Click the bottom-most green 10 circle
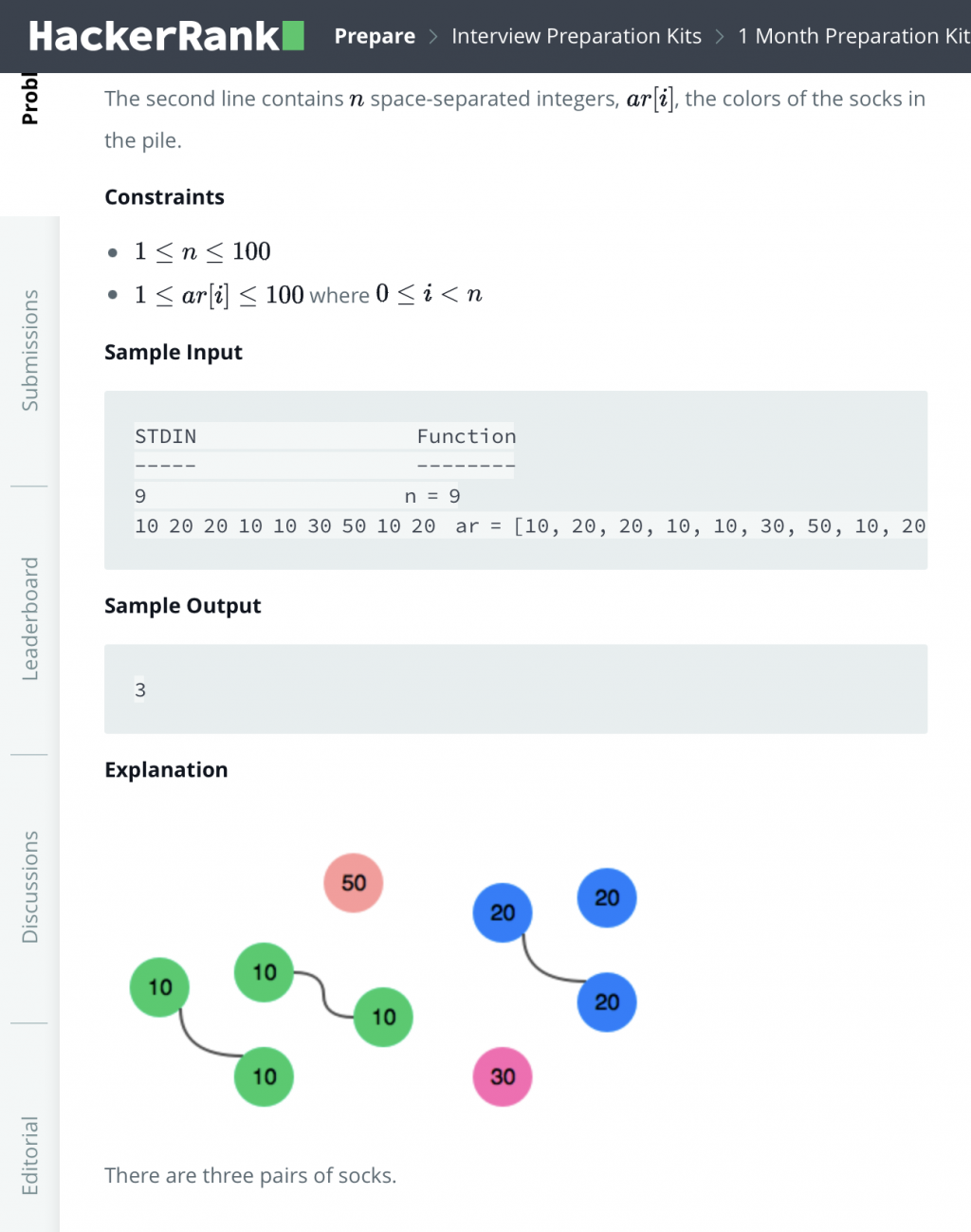The image size is (971, 1232). (x=265, y=1076)
